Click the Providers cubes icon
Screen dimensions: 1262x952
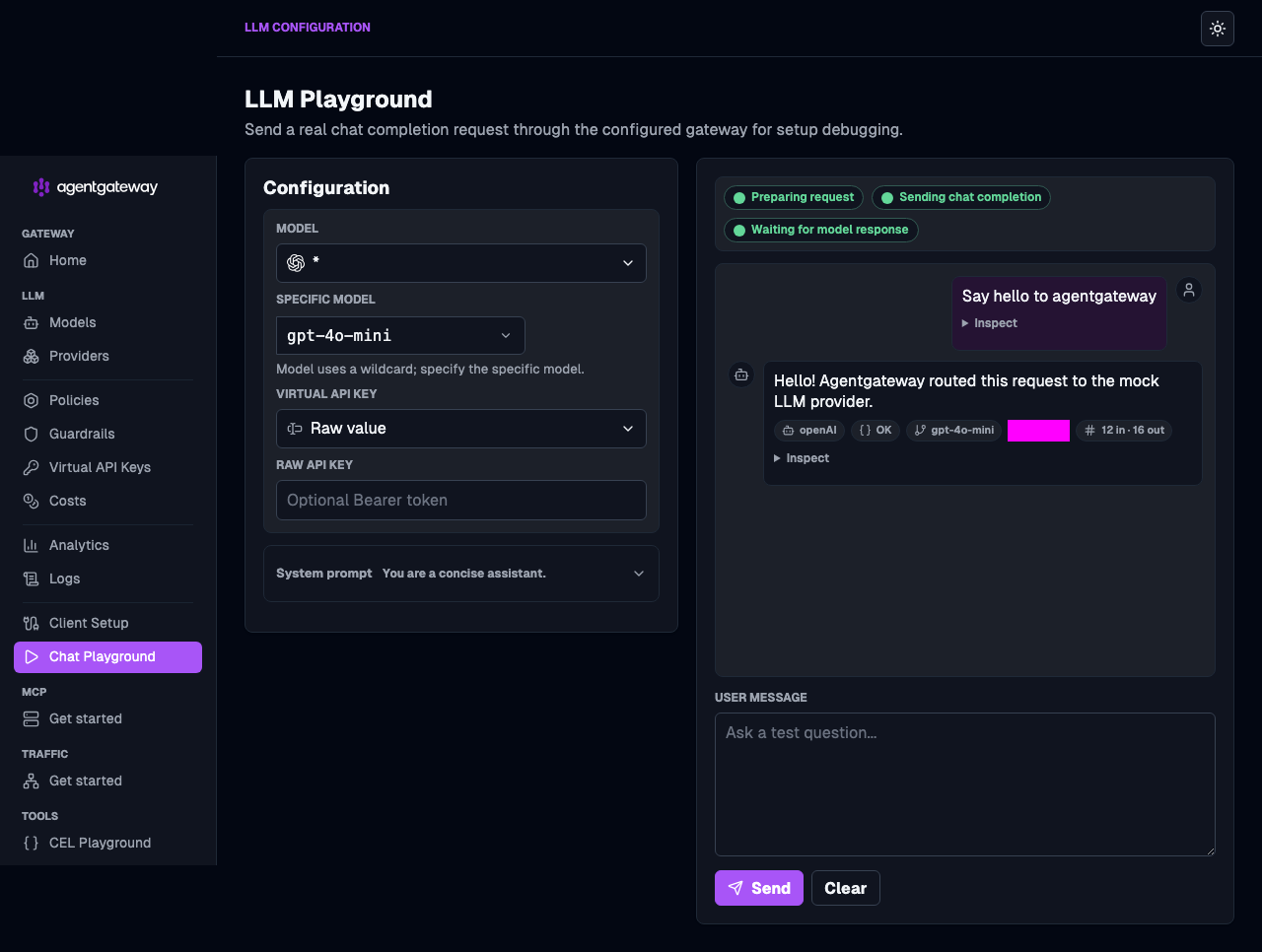pos(31,356)
